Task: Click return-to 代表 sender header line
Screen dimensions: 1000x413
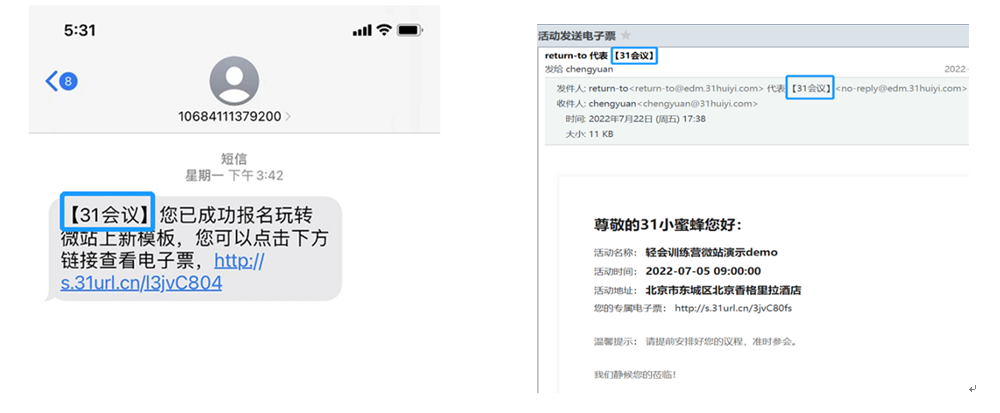Action: point(600,56)
